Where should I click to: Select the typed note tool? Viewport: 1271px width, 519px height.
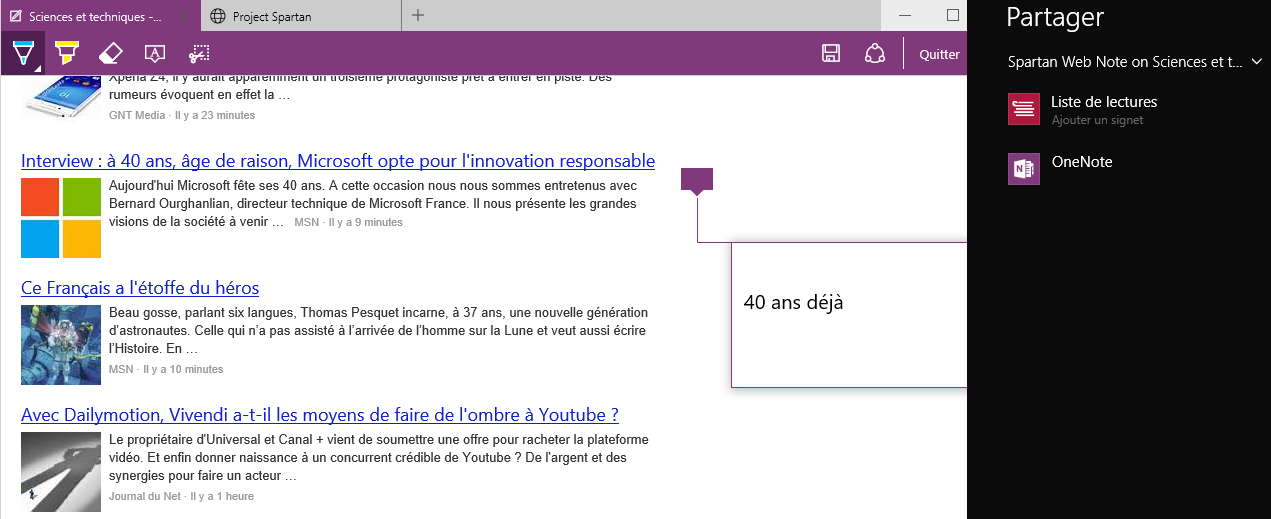pyautogui.click(x=154, y=53)
